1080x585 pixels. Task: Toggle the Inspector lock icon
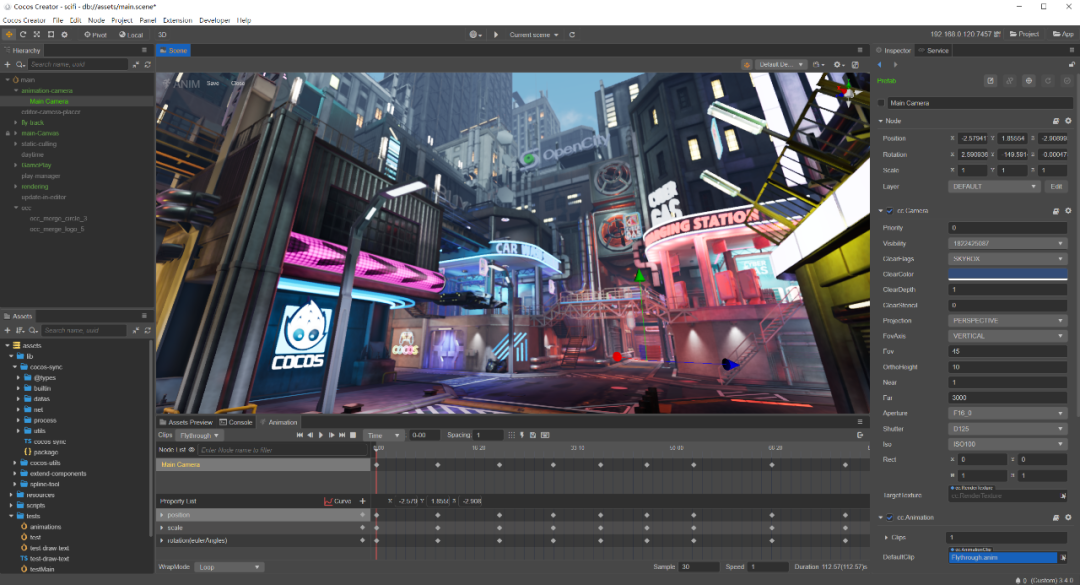(1072, 64)
